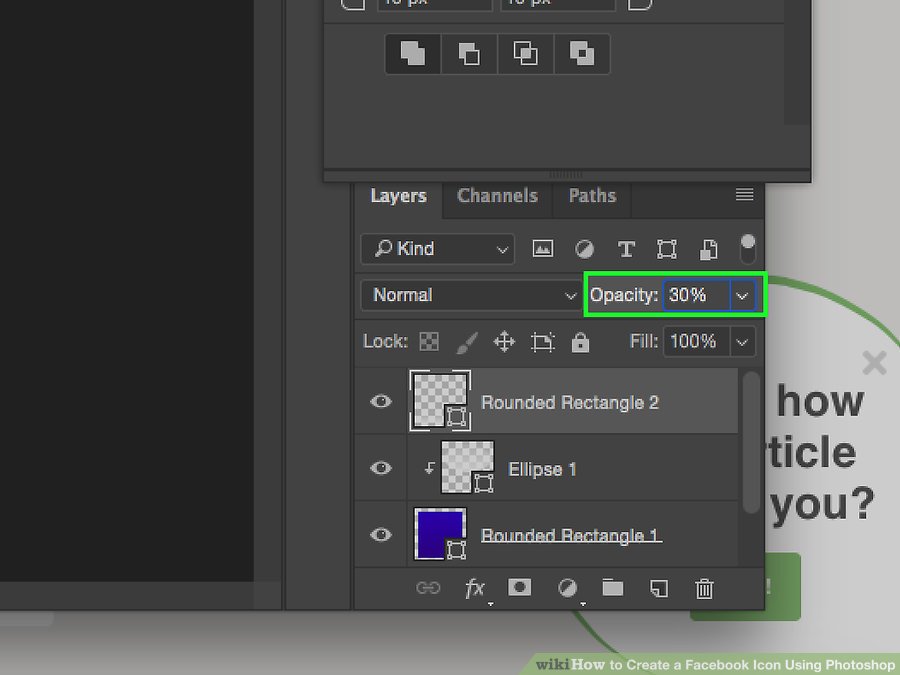Expand the Opacity slider dropdown arrow
Screen dimensions: 900x675
[742, 296]
